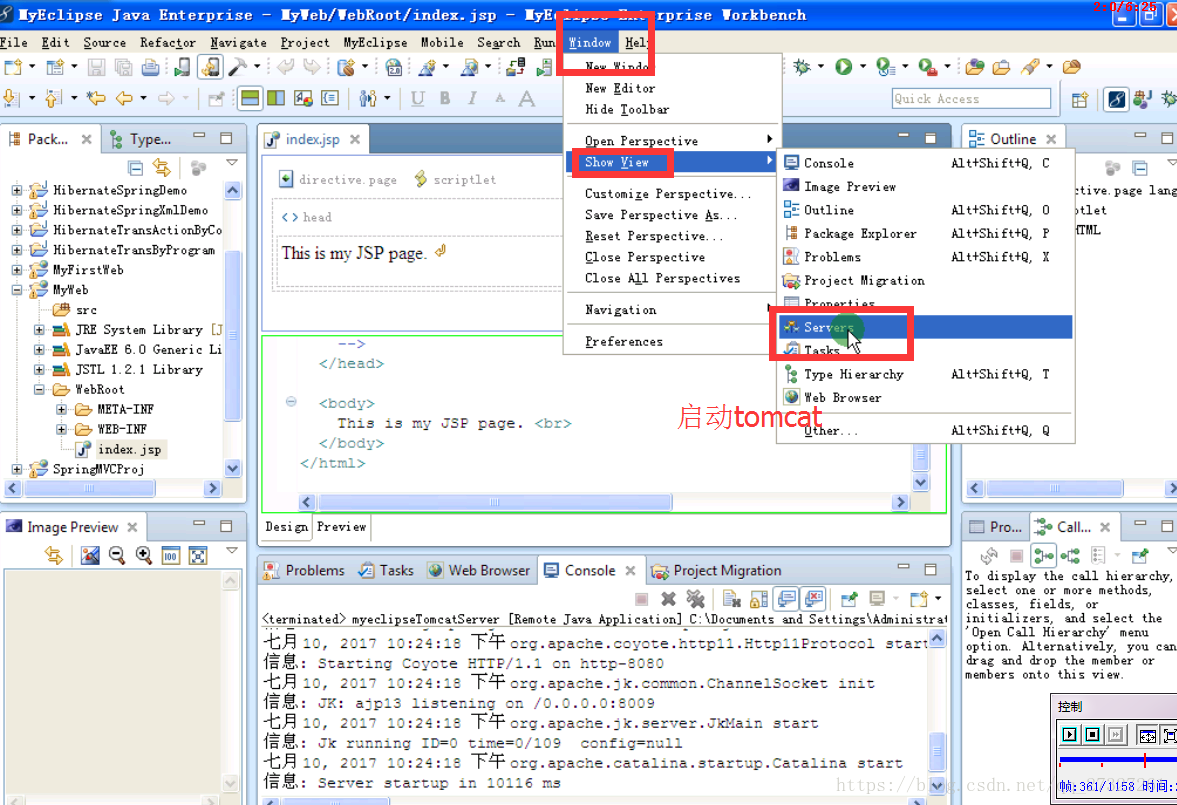Click fit-to-window icon in Image Preview
The height and width of the screenshot is (805, 1177).
197,556
